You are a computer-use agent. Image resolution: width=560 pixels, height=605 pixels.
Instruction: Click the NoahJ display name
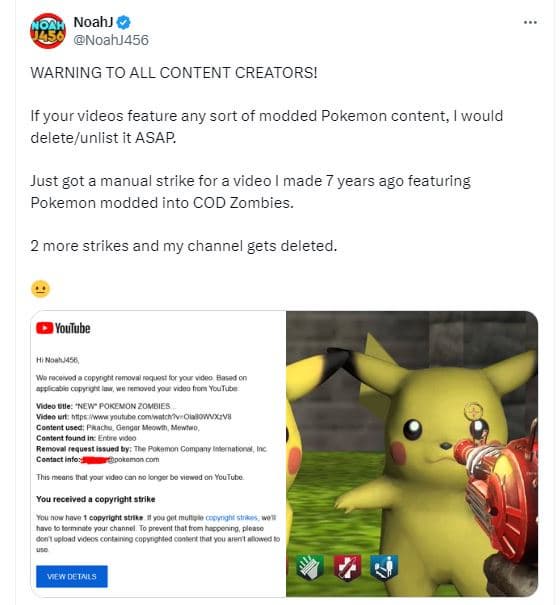click(x=93, y=22)
